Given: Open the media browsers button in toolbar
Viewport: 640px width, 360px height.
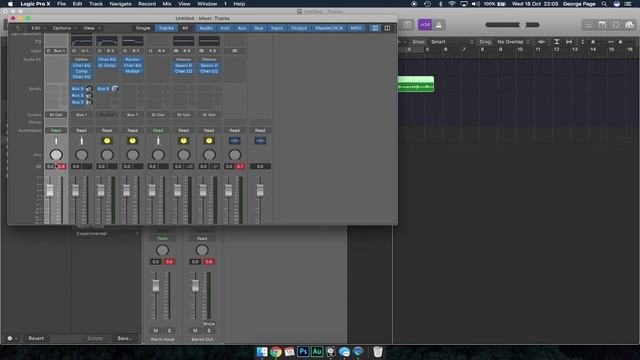Looking at the screenshot, I should [629, 25].
